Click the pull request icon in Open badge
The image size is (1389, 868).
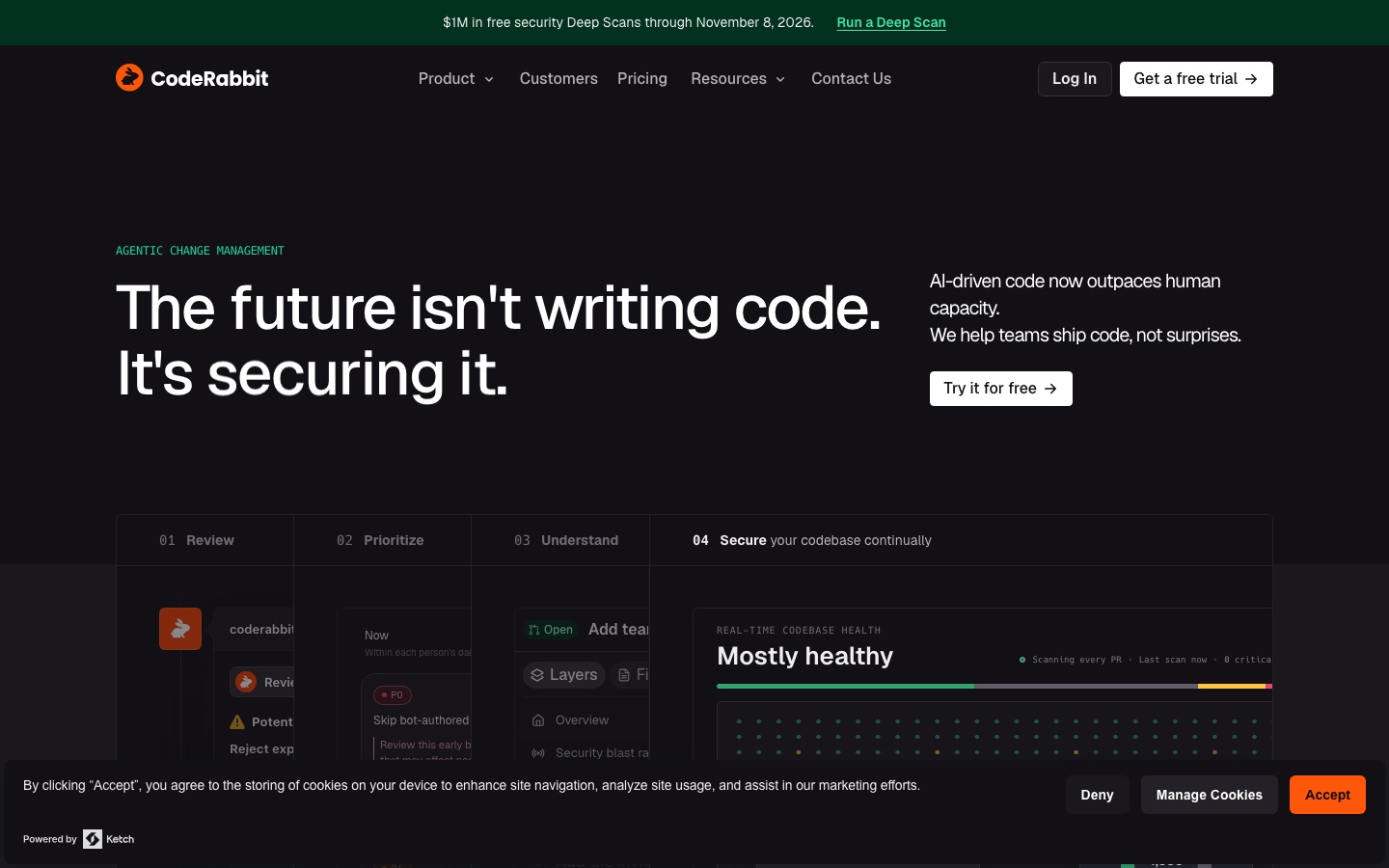(534, 630)
